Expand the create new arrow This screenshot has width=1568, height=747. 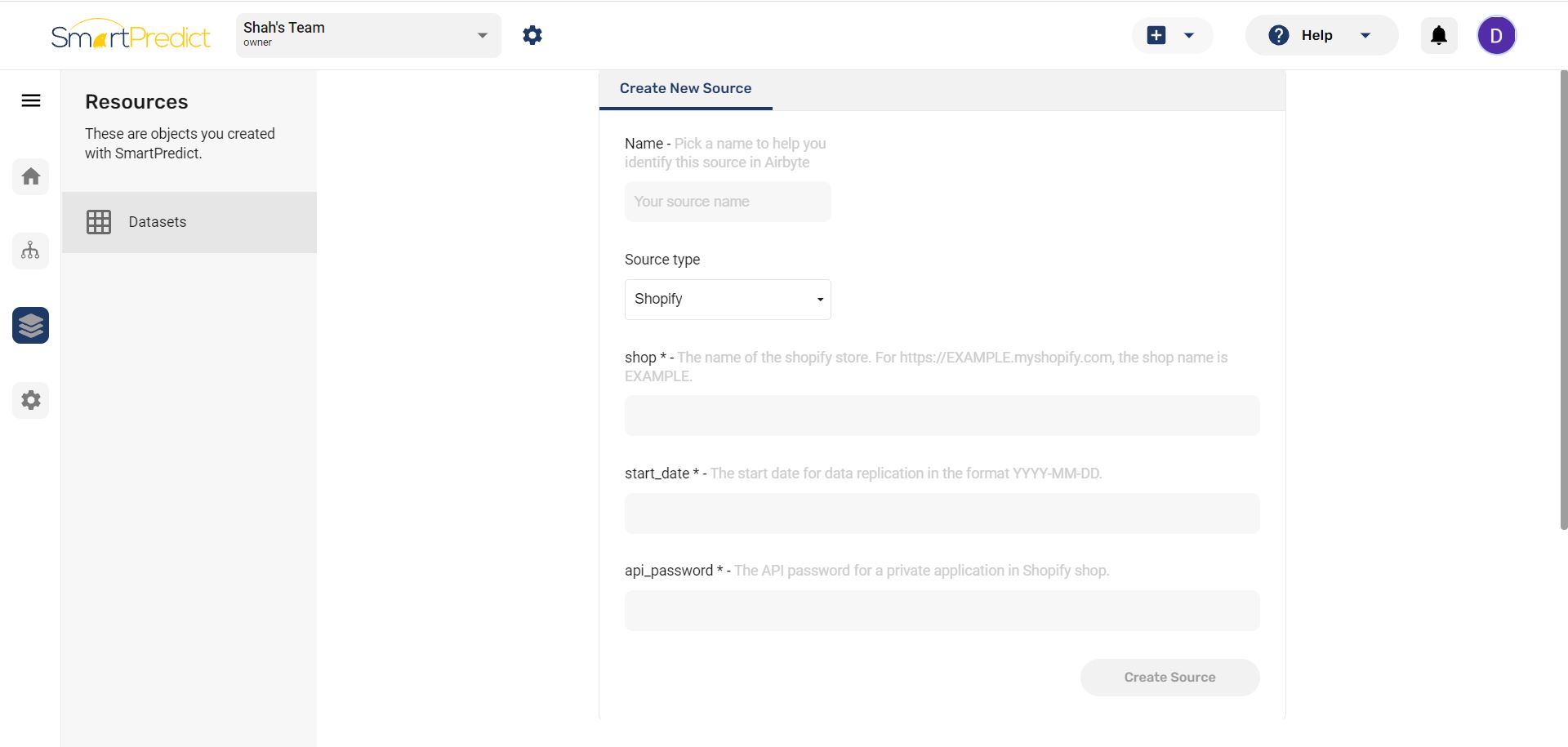tap(1189, 35)
